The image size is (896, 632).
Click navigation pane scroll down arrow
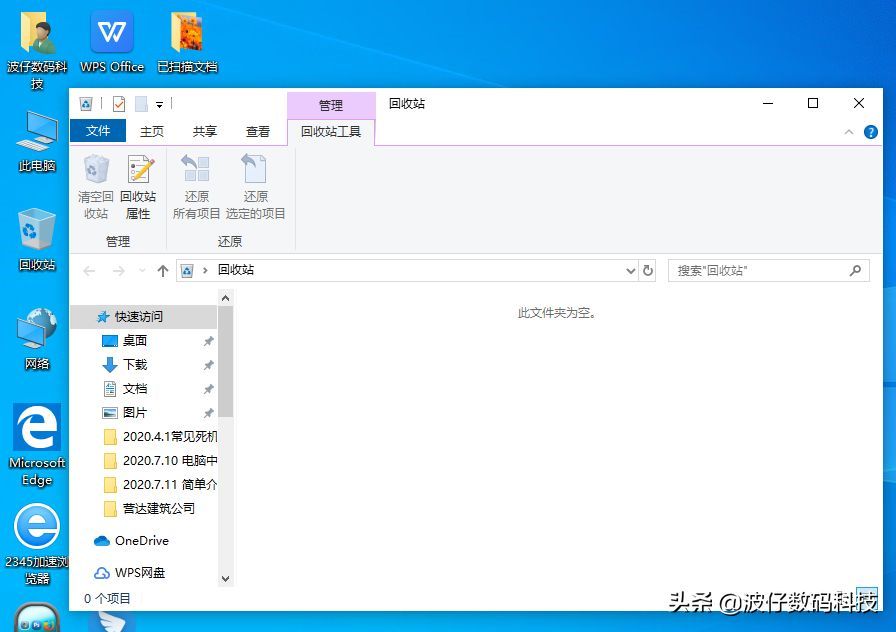(226, 579)
